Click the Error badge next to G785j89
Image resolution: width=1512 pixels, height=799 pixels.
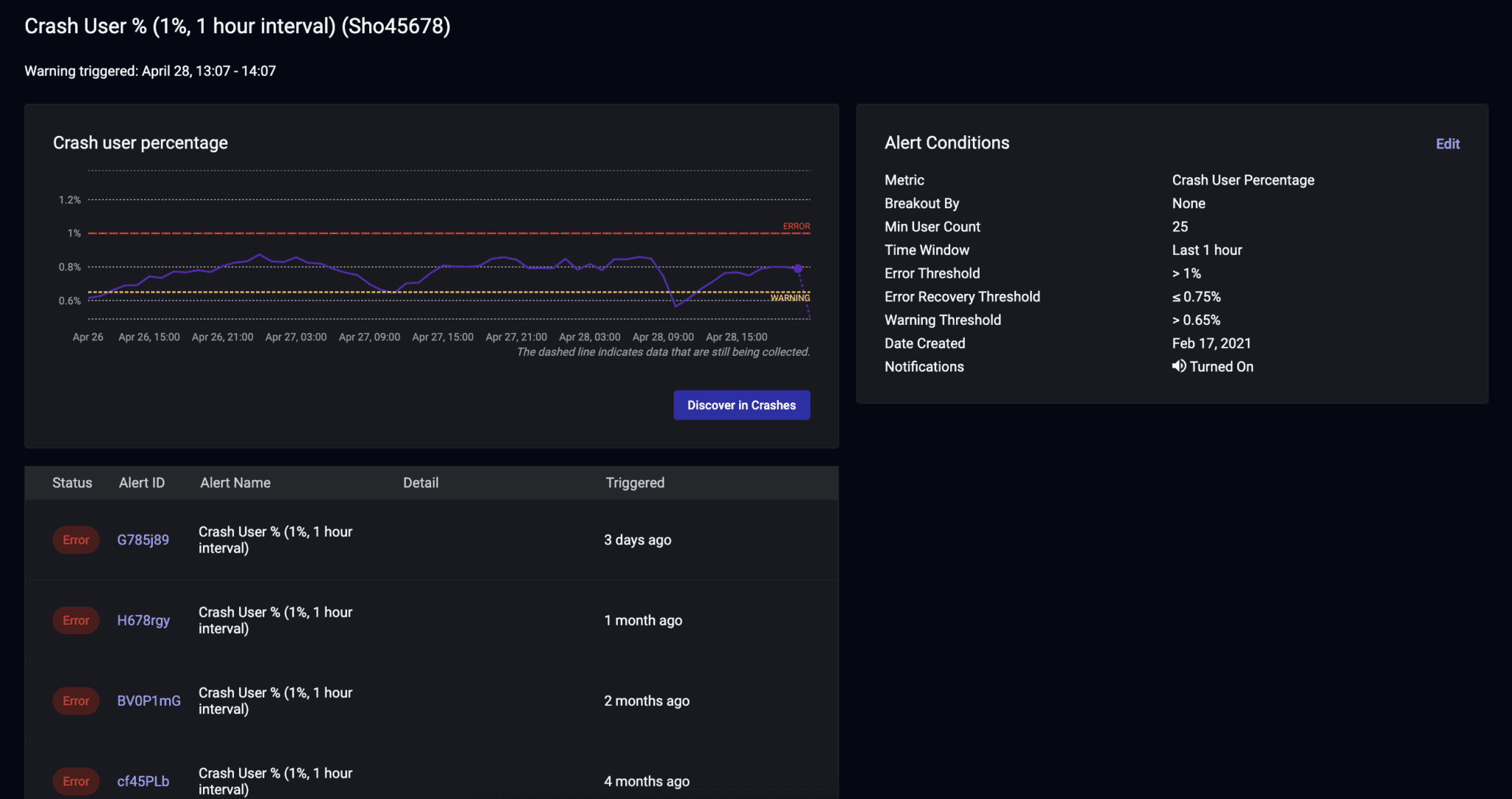click(x=75, y=540)
